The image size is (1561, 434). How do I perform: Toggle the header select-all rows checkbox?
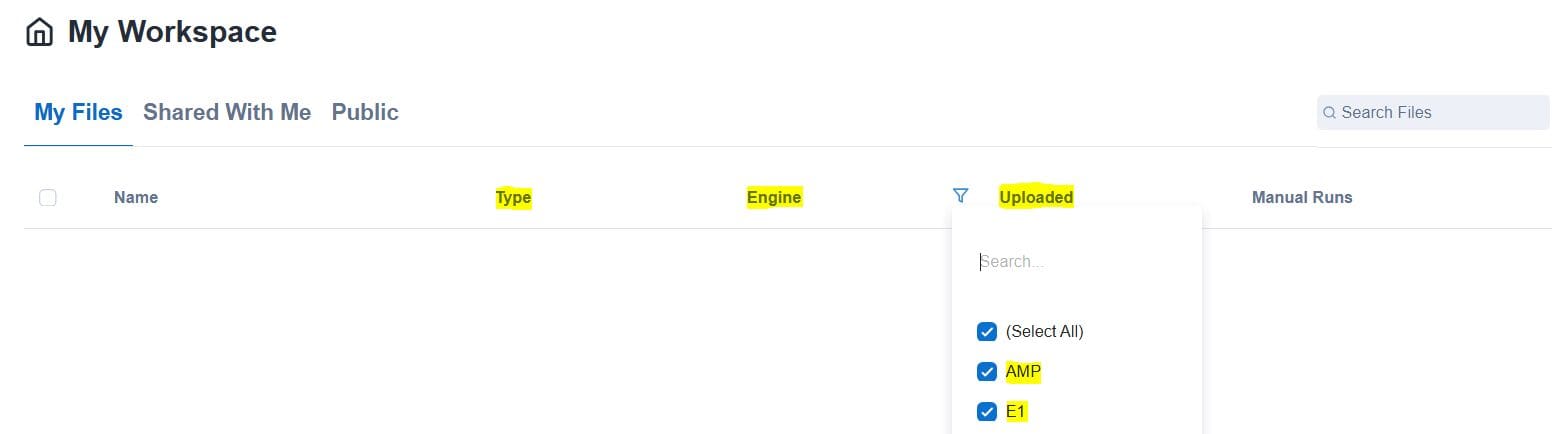pyautogui.click(x=48, y=198)
